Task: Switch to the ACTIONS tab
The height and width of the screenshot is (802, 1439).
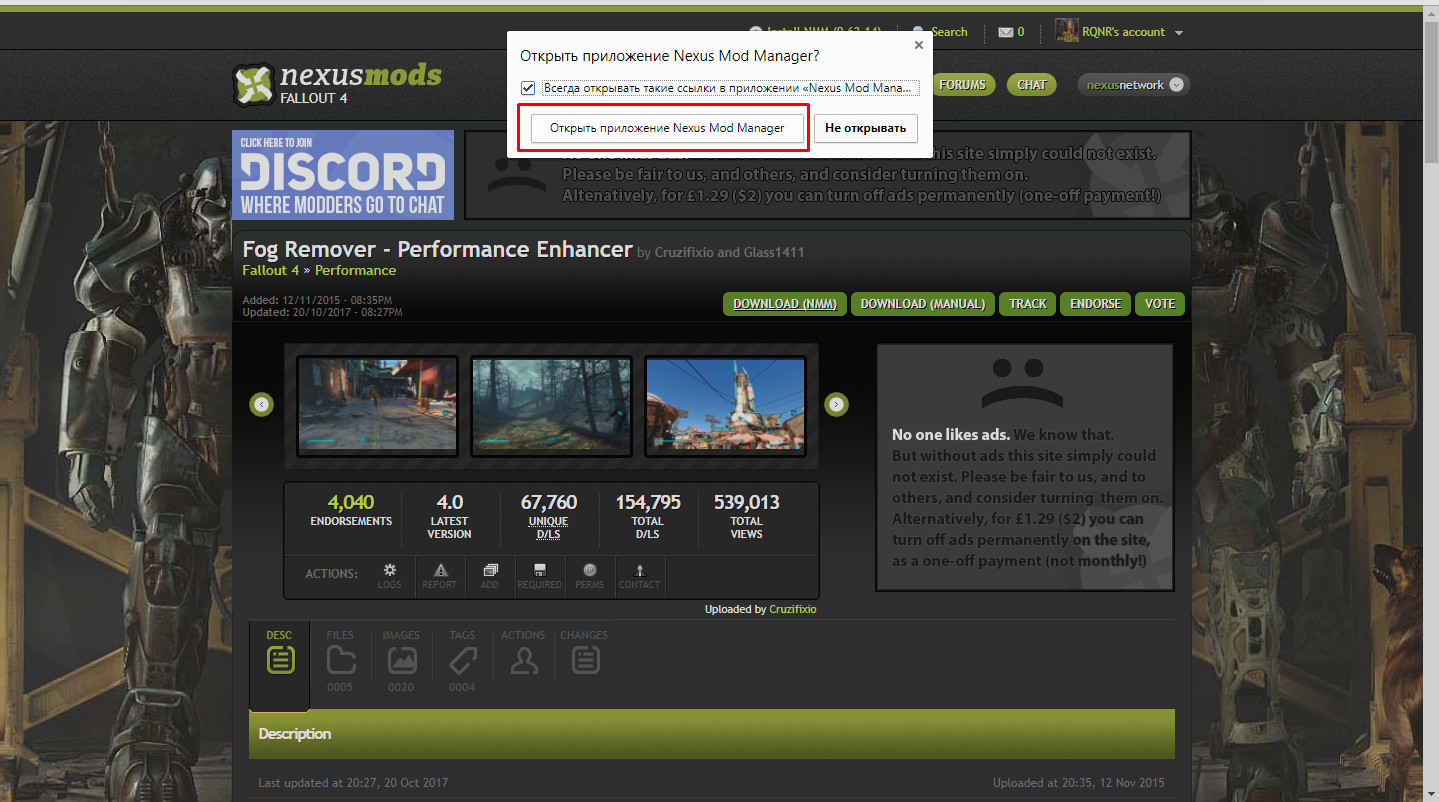Action: pos(523,653)
